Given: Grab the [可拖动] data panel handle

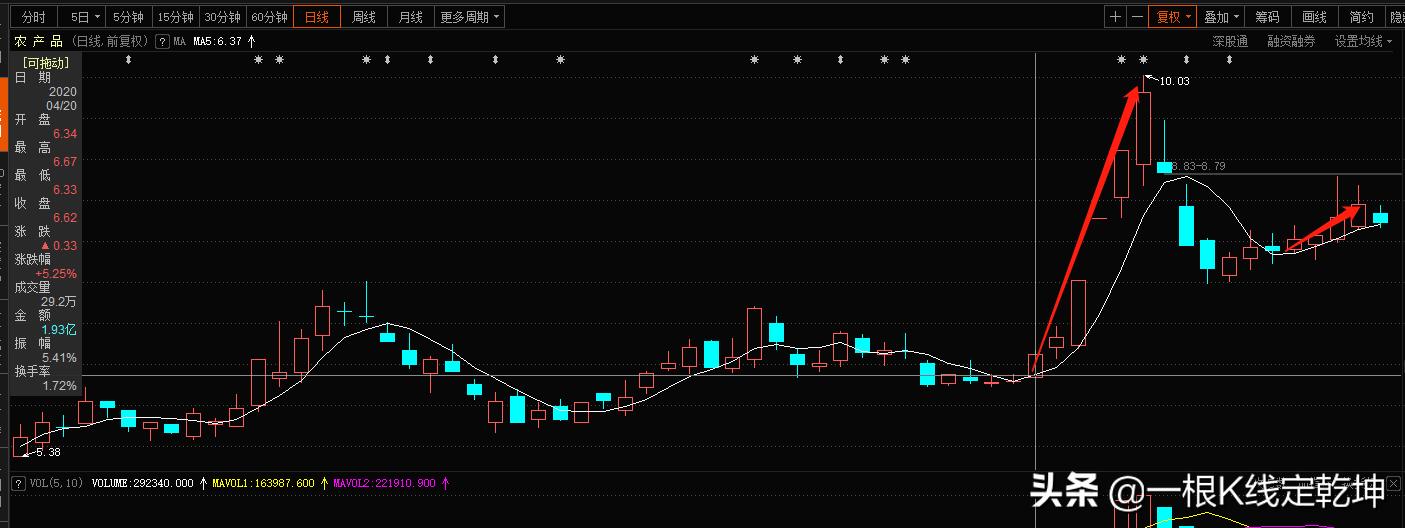Looking at the screenshot, I should [45, 62].
